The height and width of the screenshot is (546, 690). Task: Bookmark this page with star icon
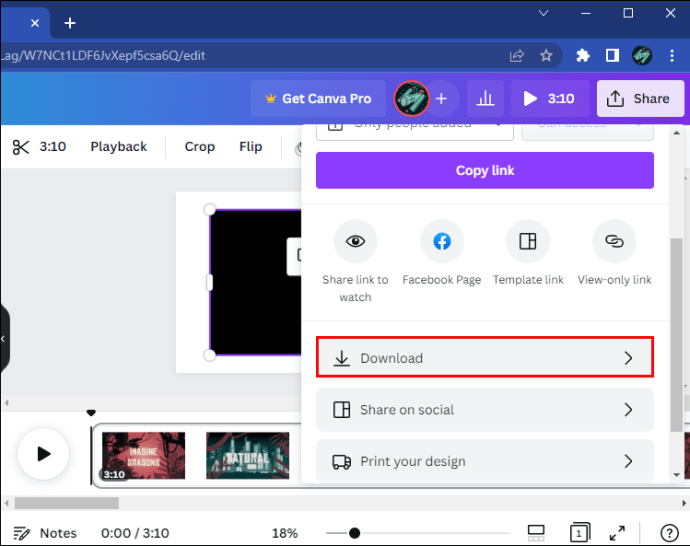[546, 55]
